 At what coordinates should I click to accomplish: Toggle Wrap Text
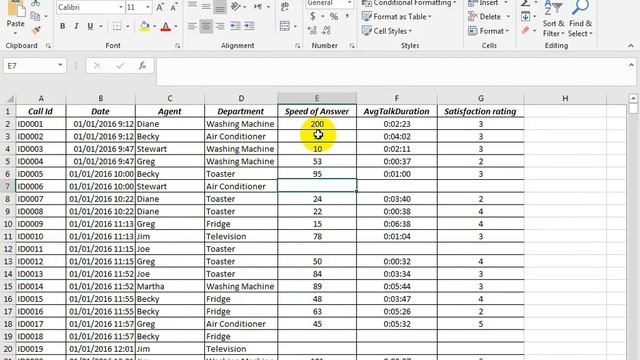285,6
